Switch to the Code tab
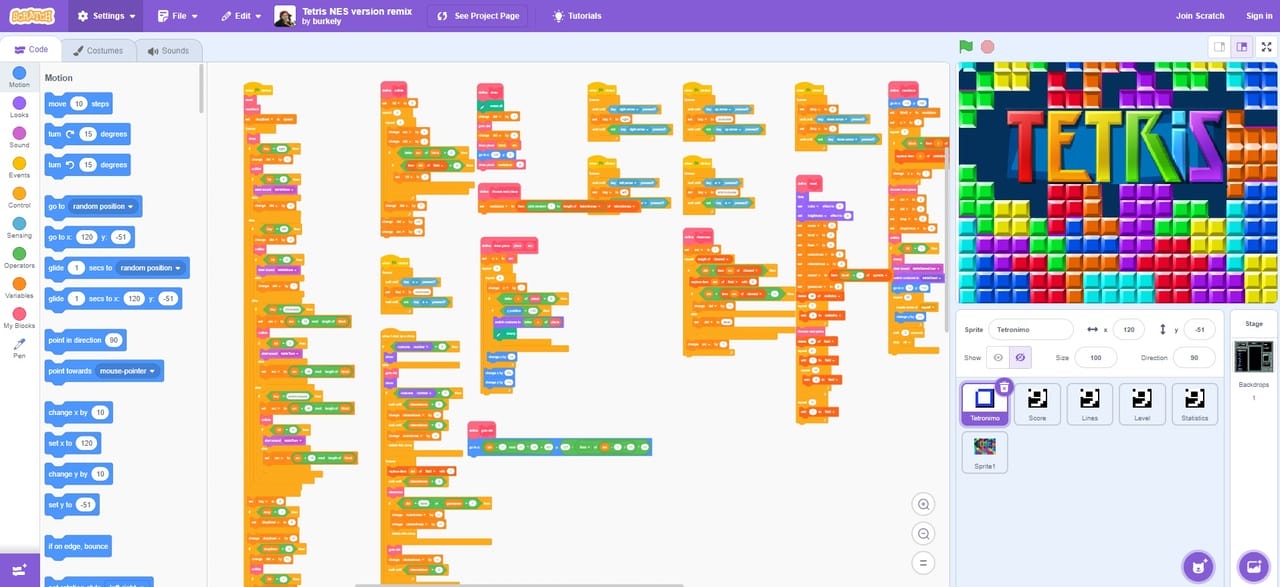 point(31,49)
